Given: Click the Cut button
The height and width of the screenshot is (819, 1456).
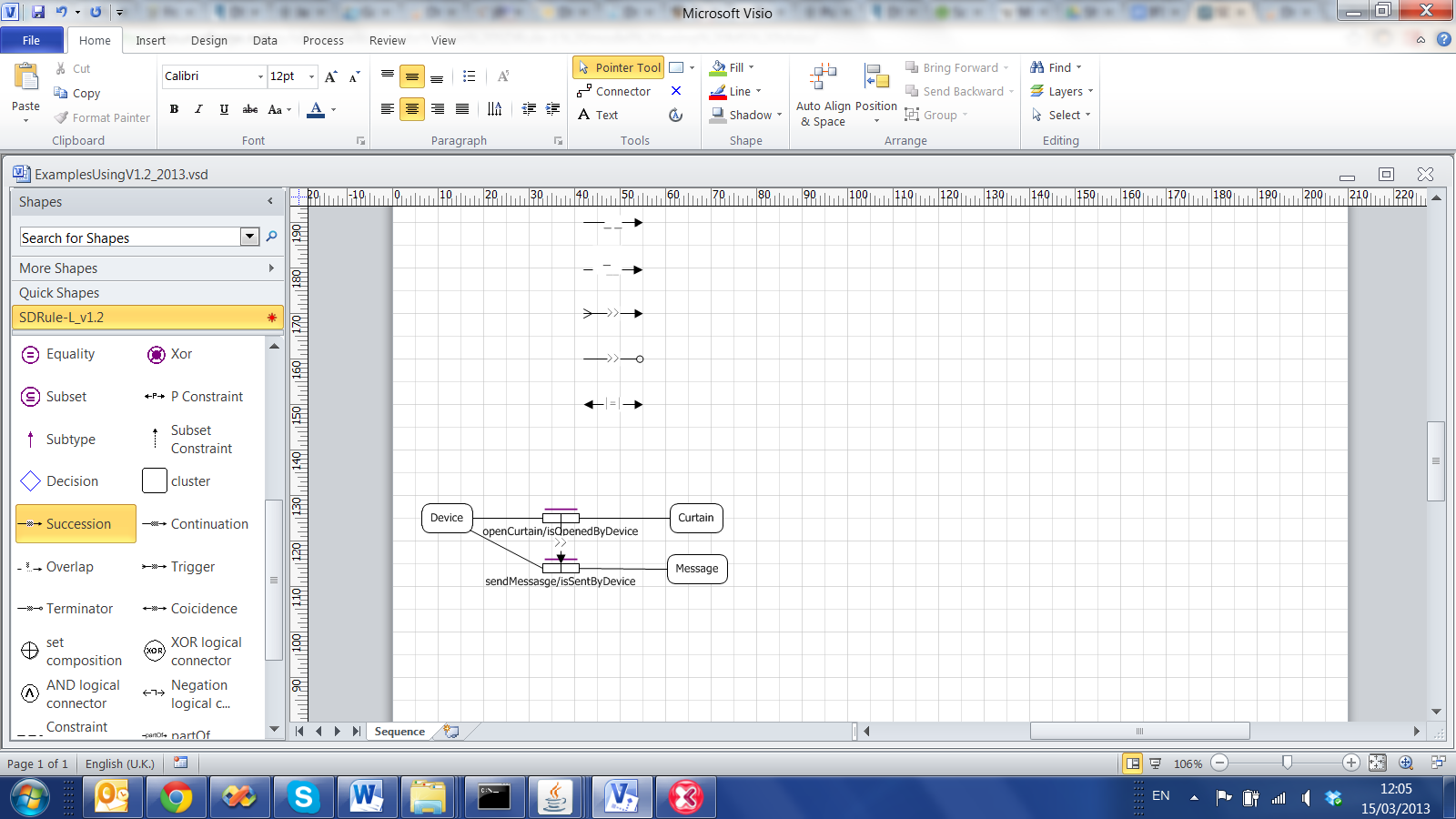Looking at the screenshot, I should [72, 68].
